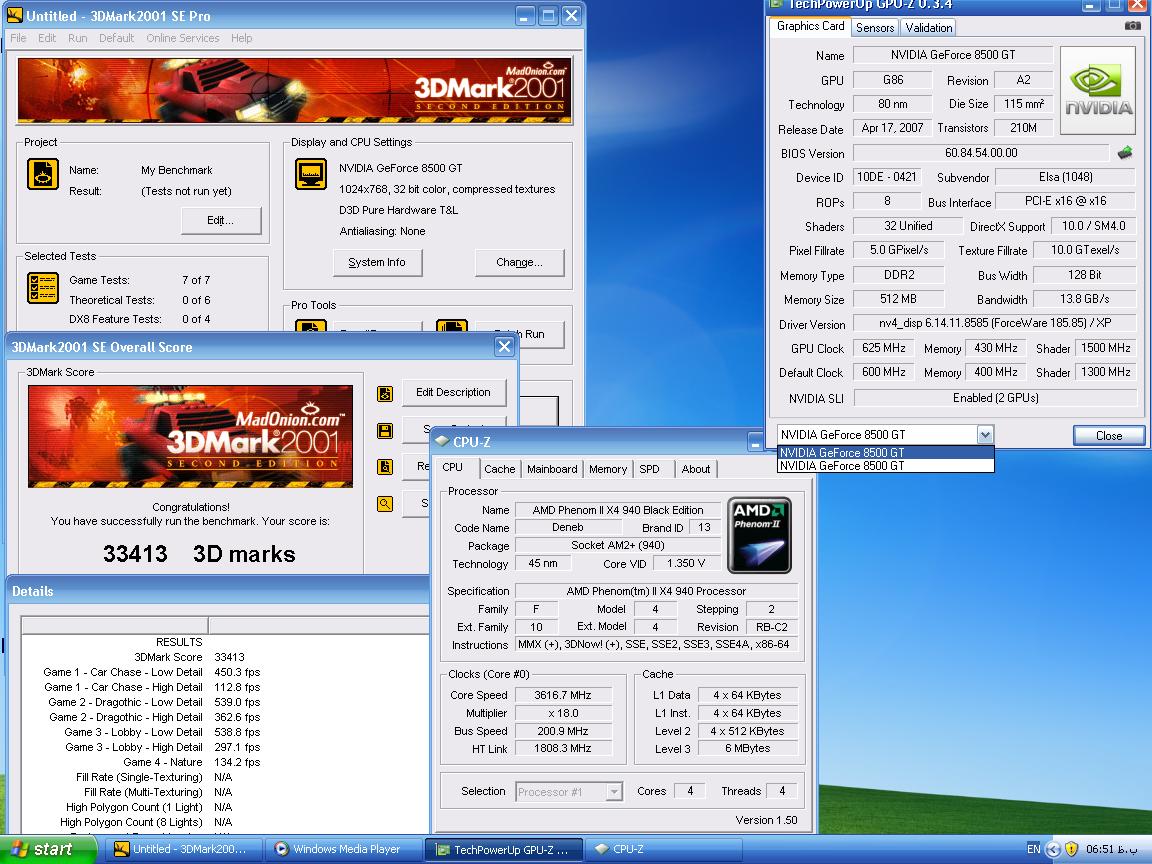Switch to the Cache tab in CPU-Z
Screen dimensions: 1152x864
(500, 469)
